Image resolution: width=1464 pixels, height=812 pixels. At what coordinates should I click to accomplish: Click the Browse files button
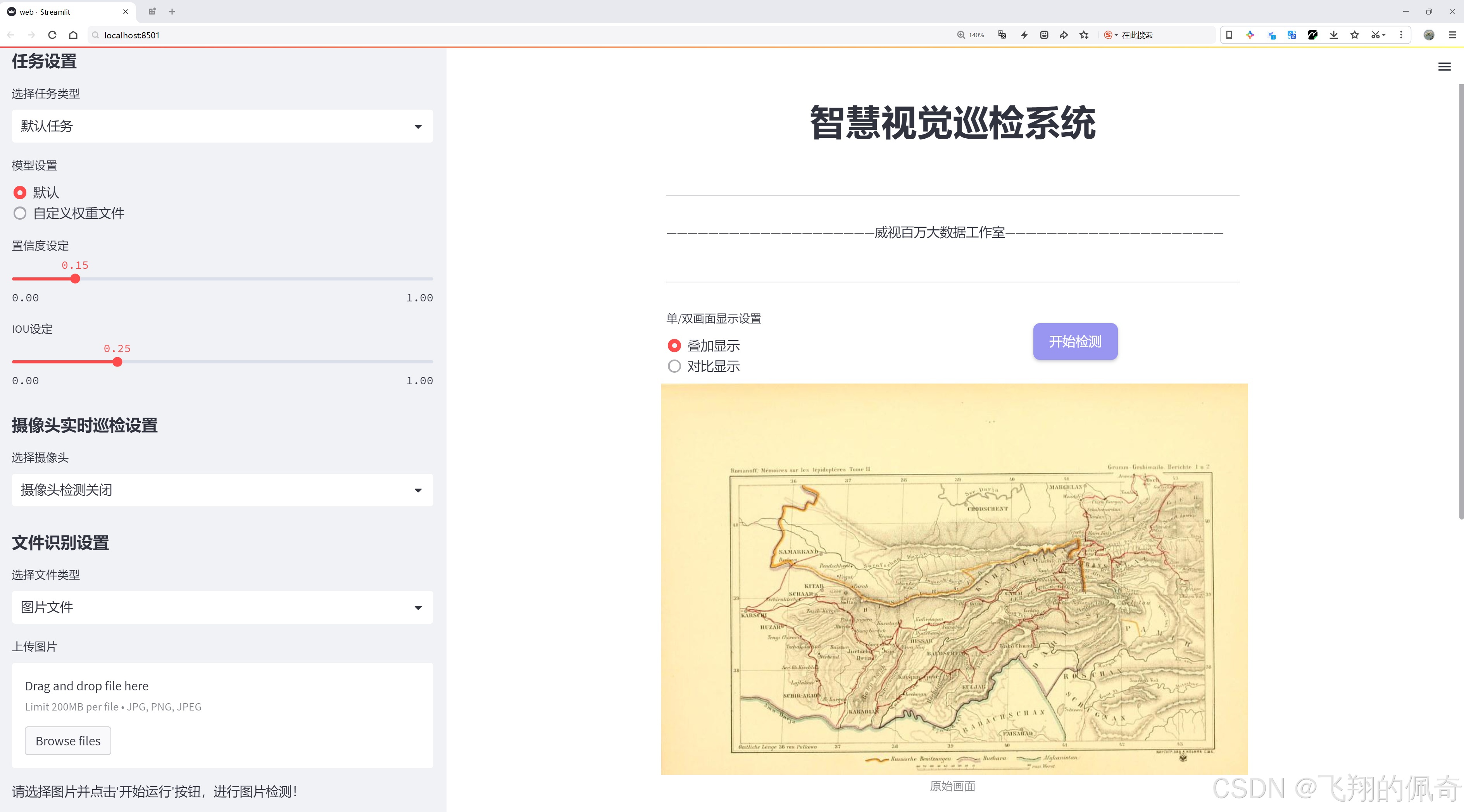[x=67, y=741]
